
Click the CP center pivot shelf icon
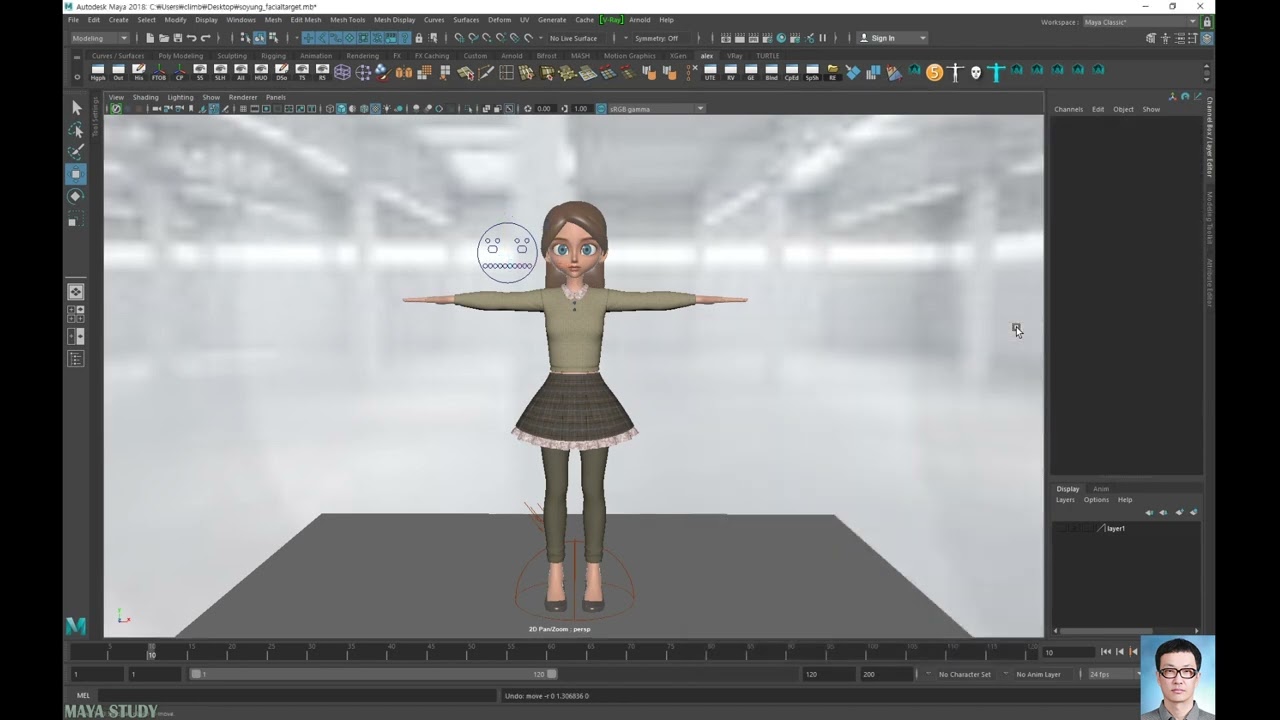(180, 72)
